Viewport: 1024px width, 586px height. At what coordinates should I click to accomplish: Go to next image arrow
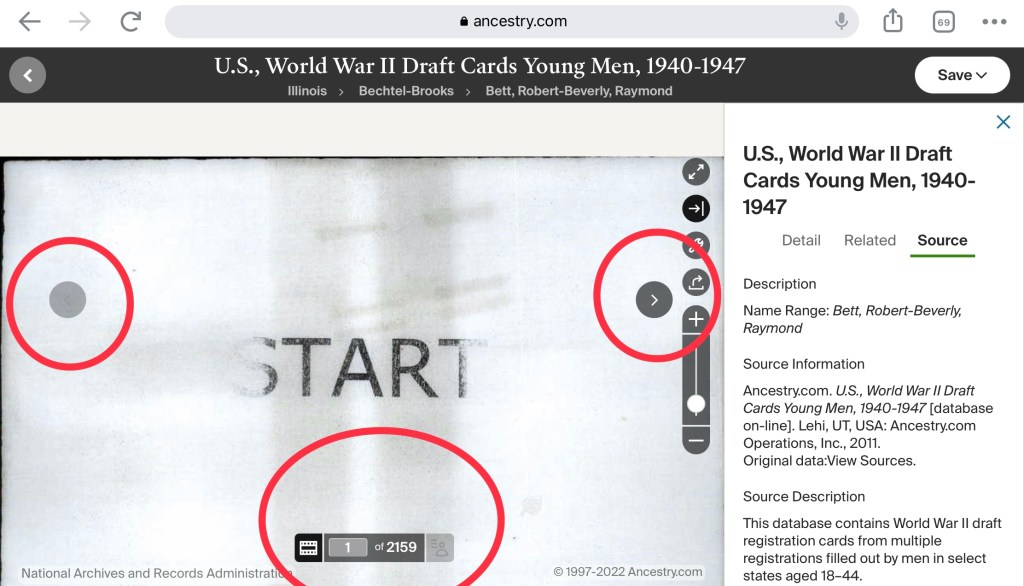(x=654, y=300)
